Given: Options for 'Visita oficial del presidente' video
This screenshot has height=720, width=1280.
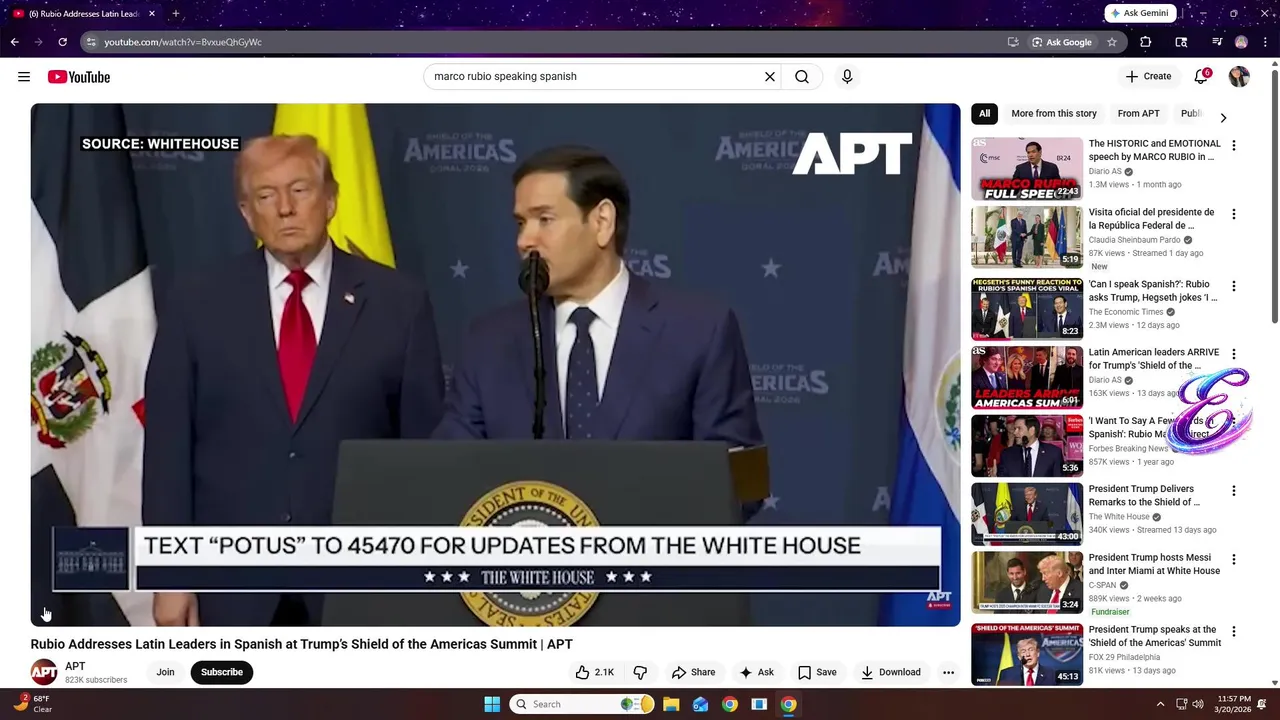Looking at the screenshot, I should [x=1234, y=214].
